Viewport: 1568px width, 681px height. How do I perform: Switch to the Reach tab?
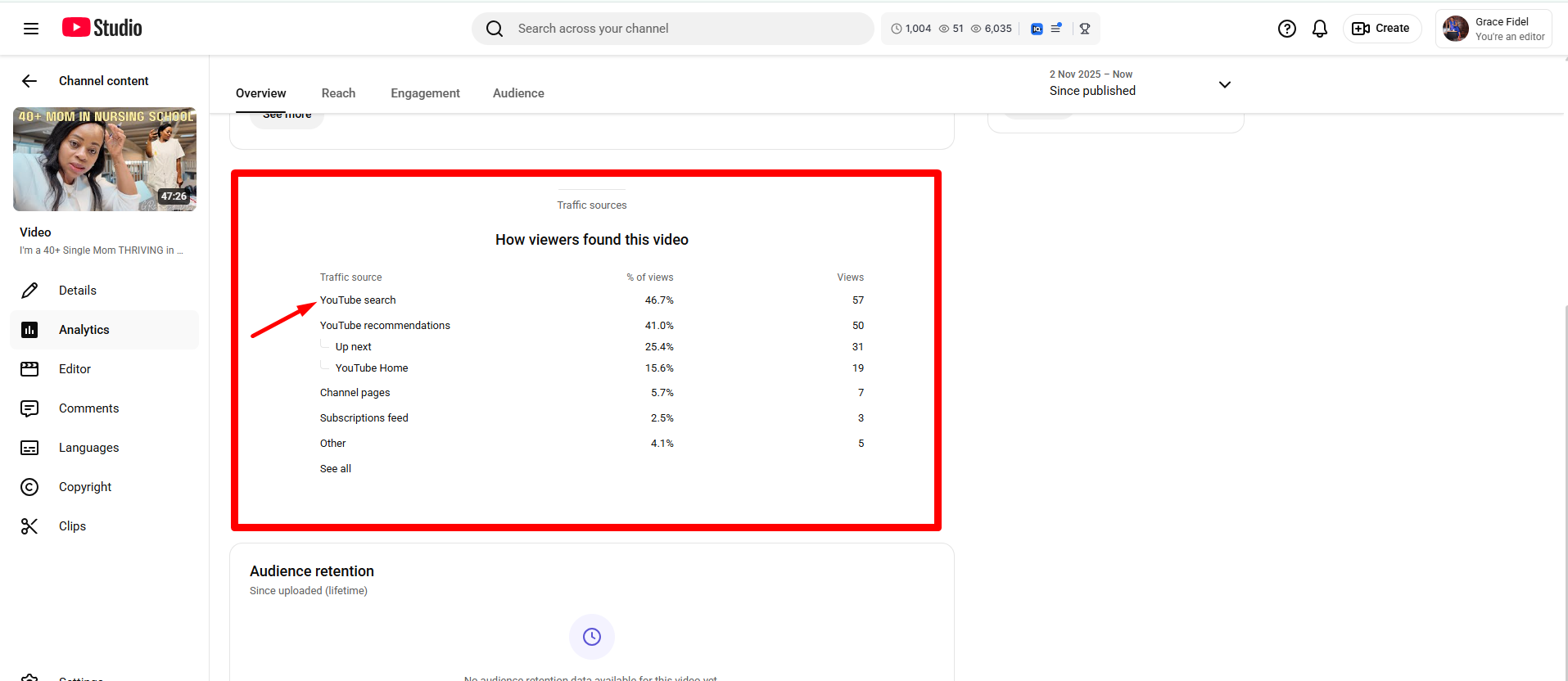pos(338,93)
